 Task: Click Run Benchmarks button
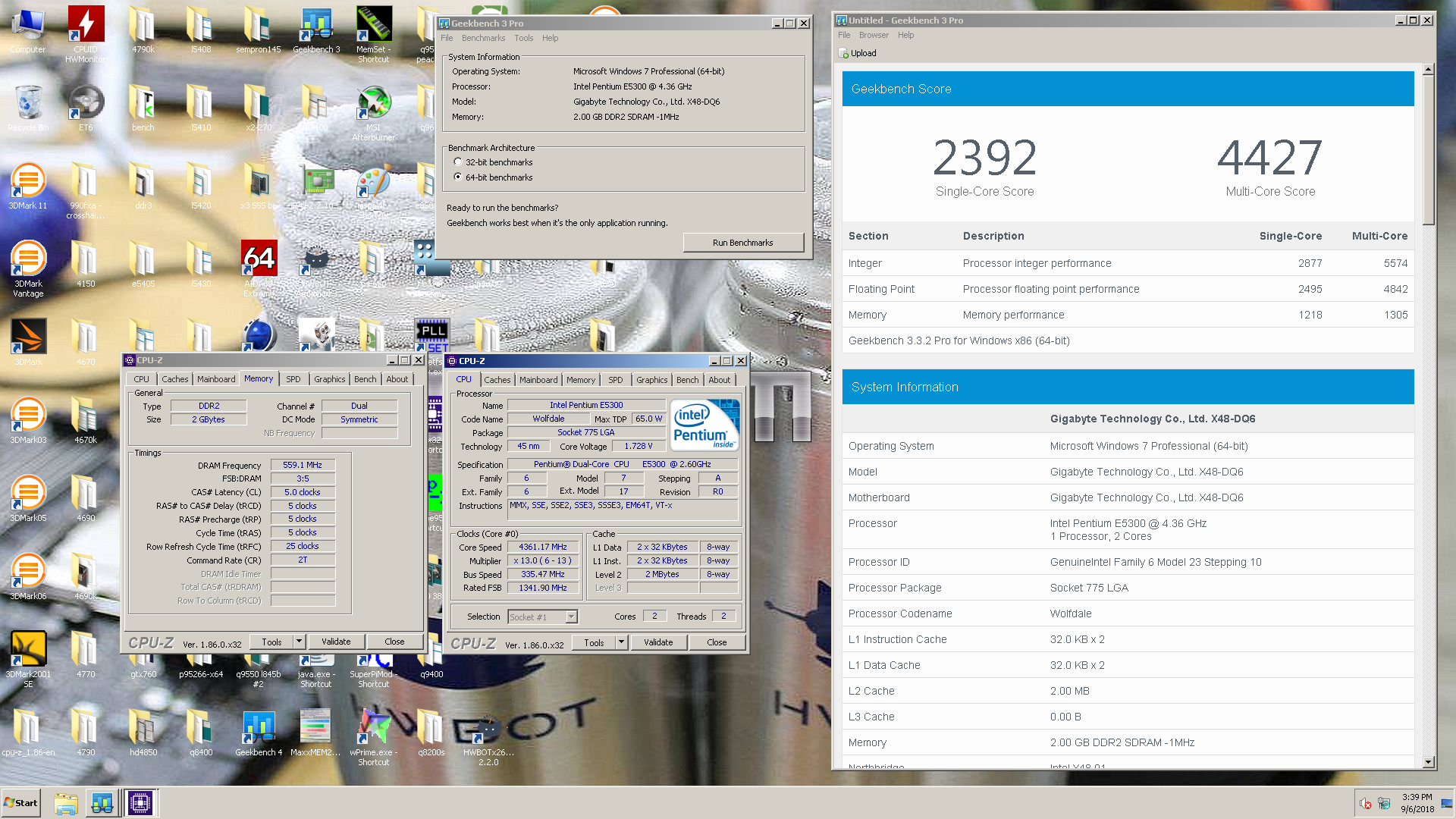[743, 243]
